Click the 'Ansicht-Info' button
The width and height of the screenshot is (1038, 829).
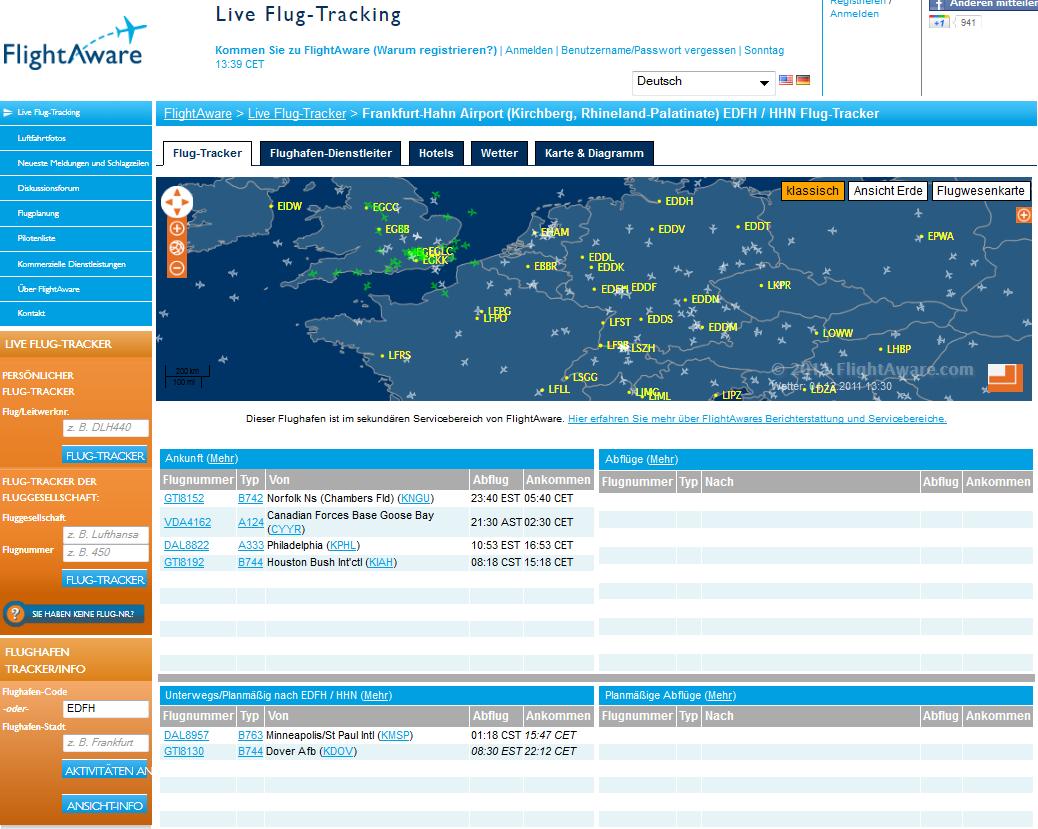click(106, 805)
